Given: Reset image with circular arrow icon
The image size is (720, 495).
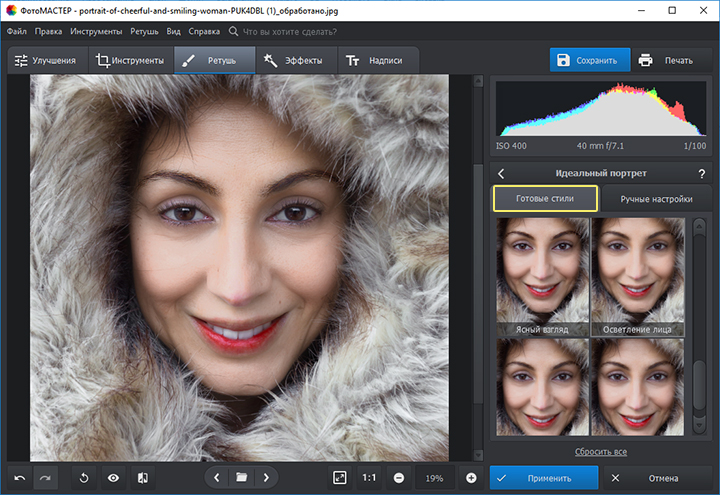Looking at the screenshot, I should tap(85, 478).
